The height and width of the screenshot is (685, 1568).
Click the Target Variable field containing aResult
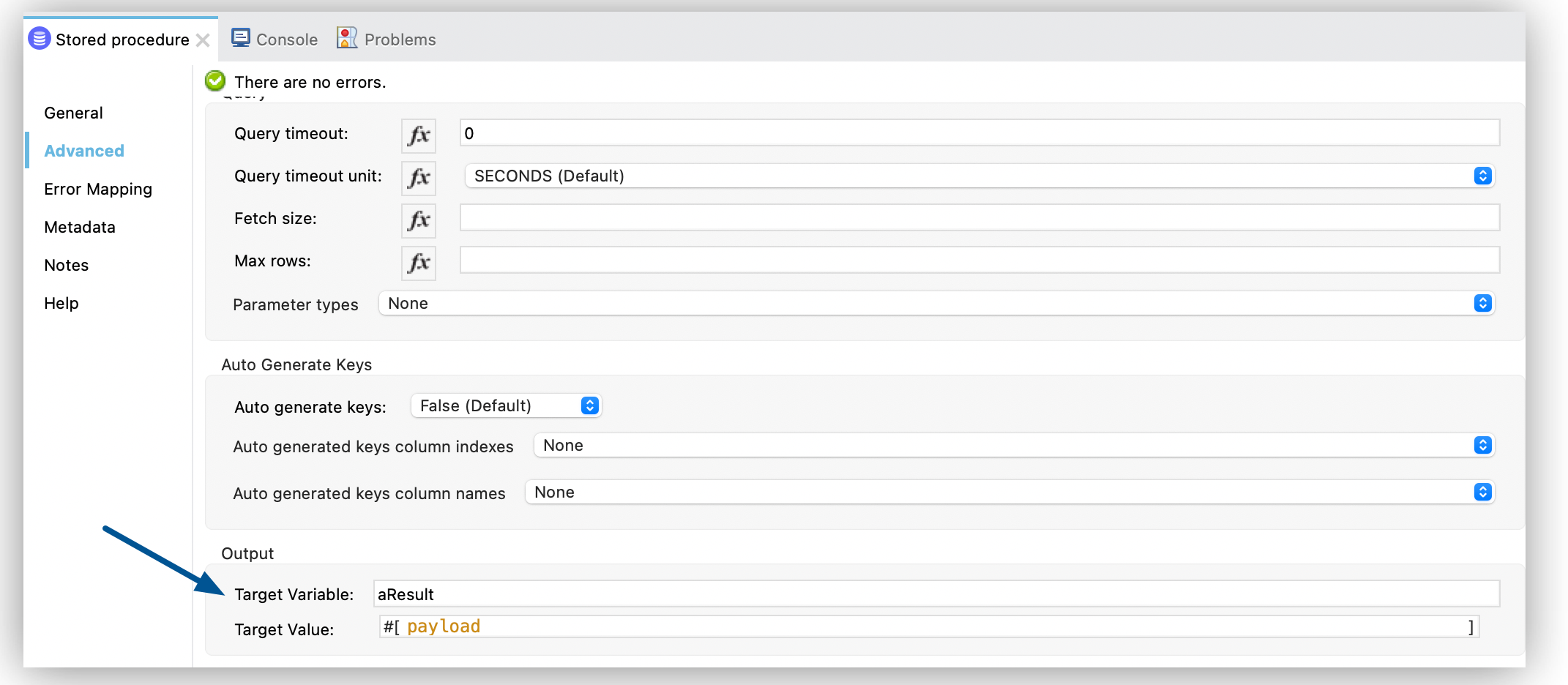pos(659,594)
